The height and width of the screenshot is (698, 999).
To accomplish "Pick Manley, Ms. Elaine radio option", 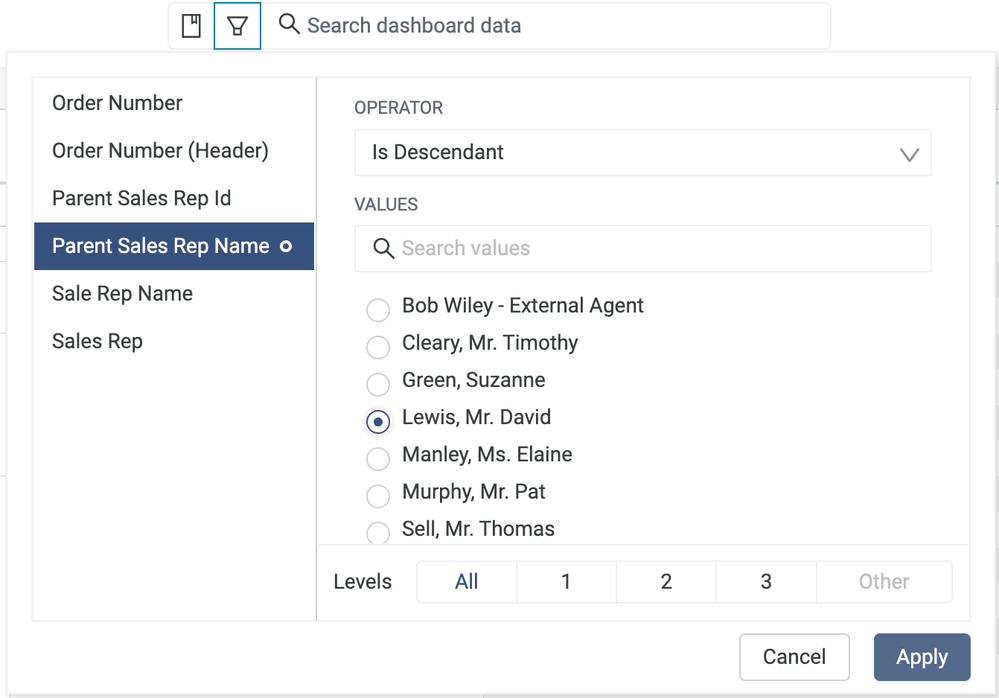I will [378, 459].
